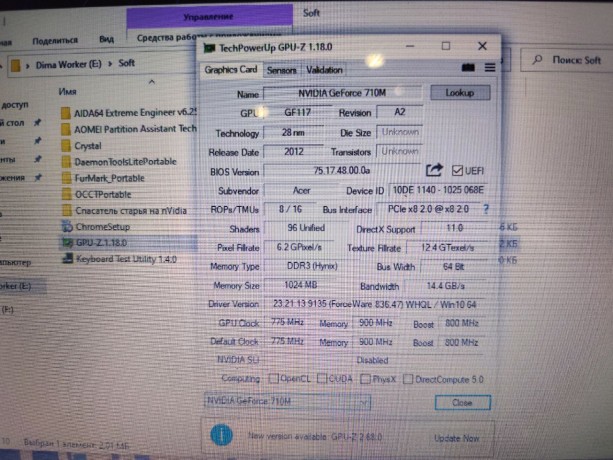Click the ChromeSetup file icon
The image size is (613, 460).
tap(67, 227)
